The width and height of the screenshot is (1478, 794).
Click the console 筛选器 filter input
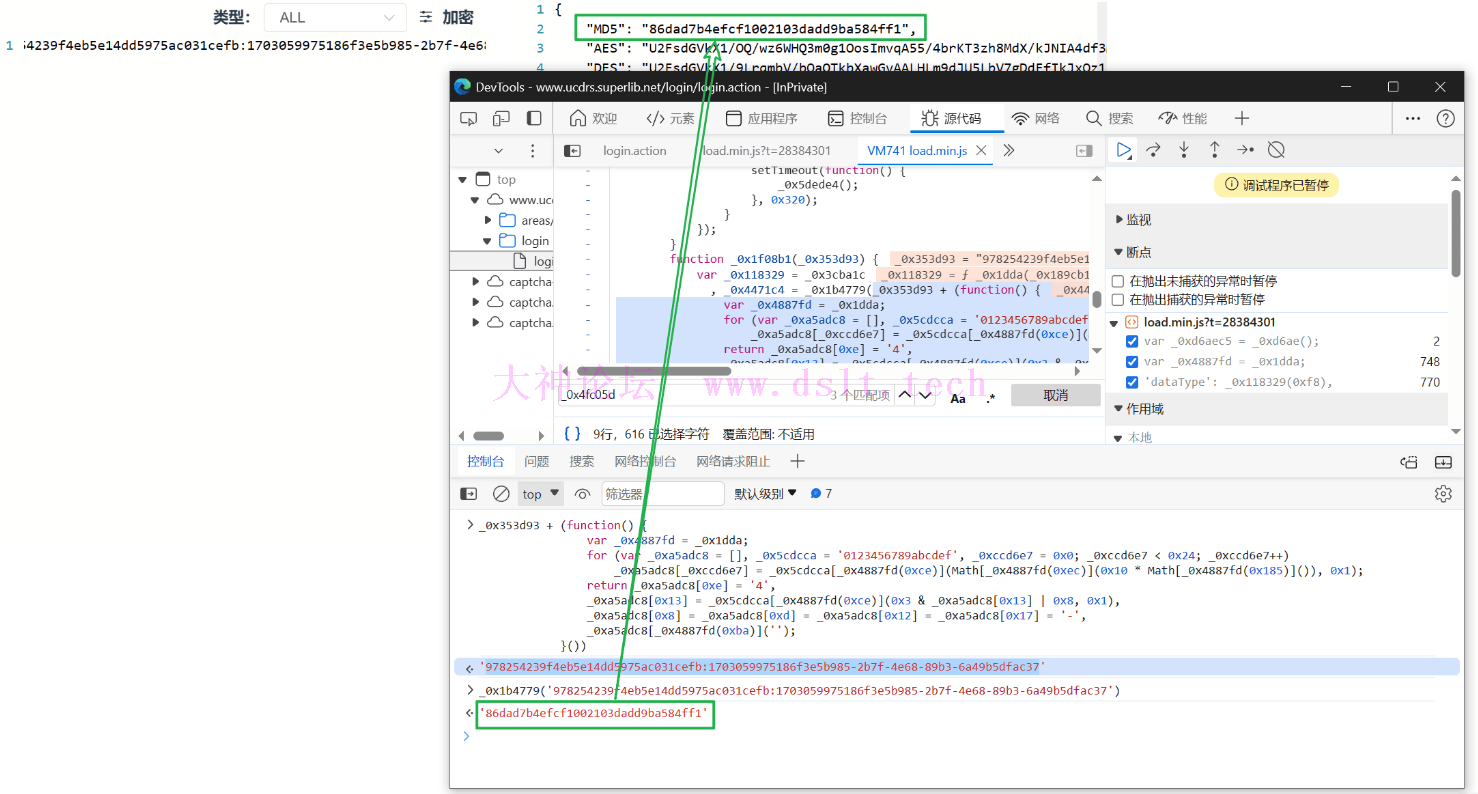click(662, 494)
